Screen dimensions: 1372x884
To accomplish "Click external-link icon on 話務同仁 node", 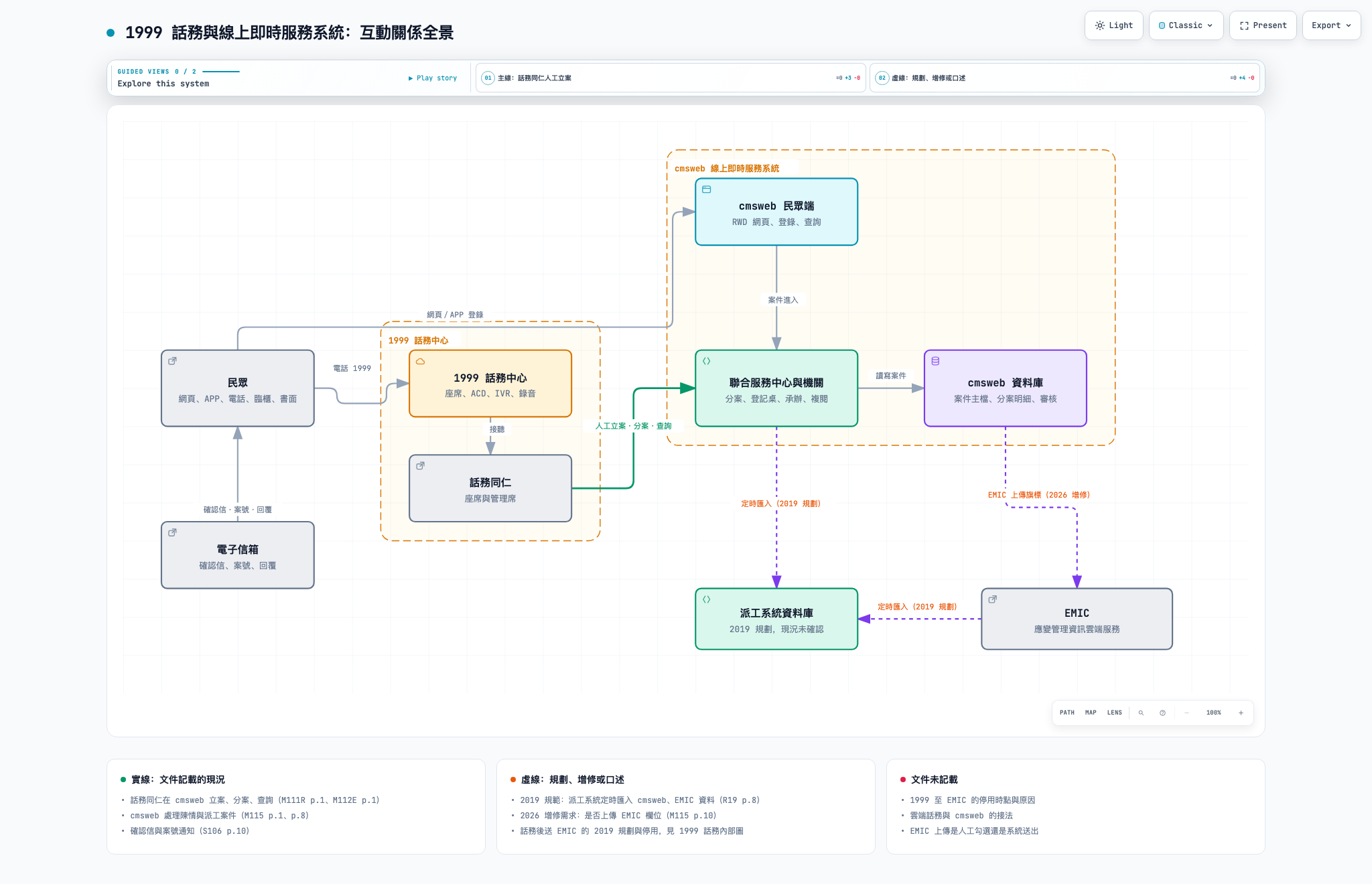I will (x=420, y=465).
